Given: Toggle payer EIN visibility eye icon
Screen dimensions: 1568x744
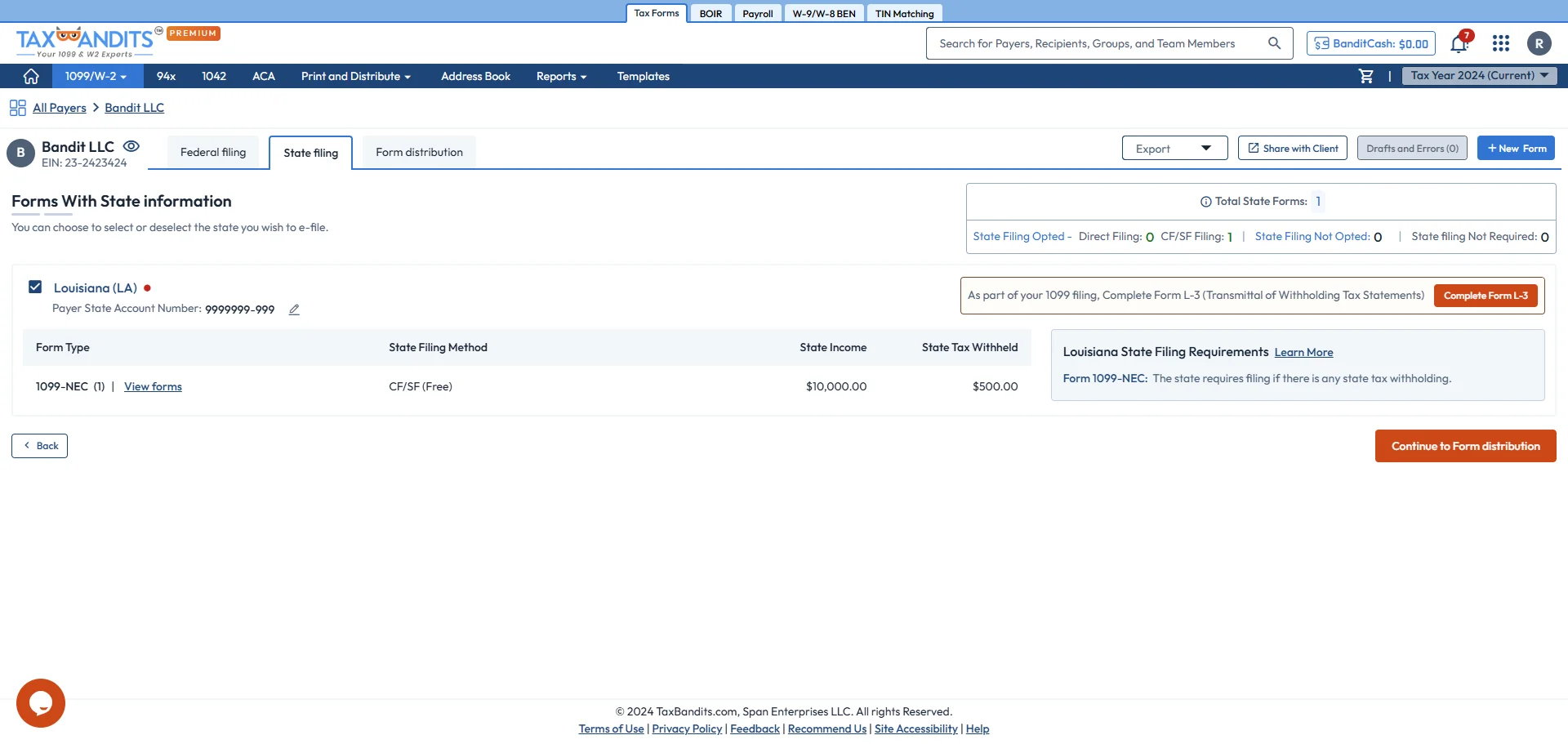Looking at the screenshot, I should [x=131, y=146].
